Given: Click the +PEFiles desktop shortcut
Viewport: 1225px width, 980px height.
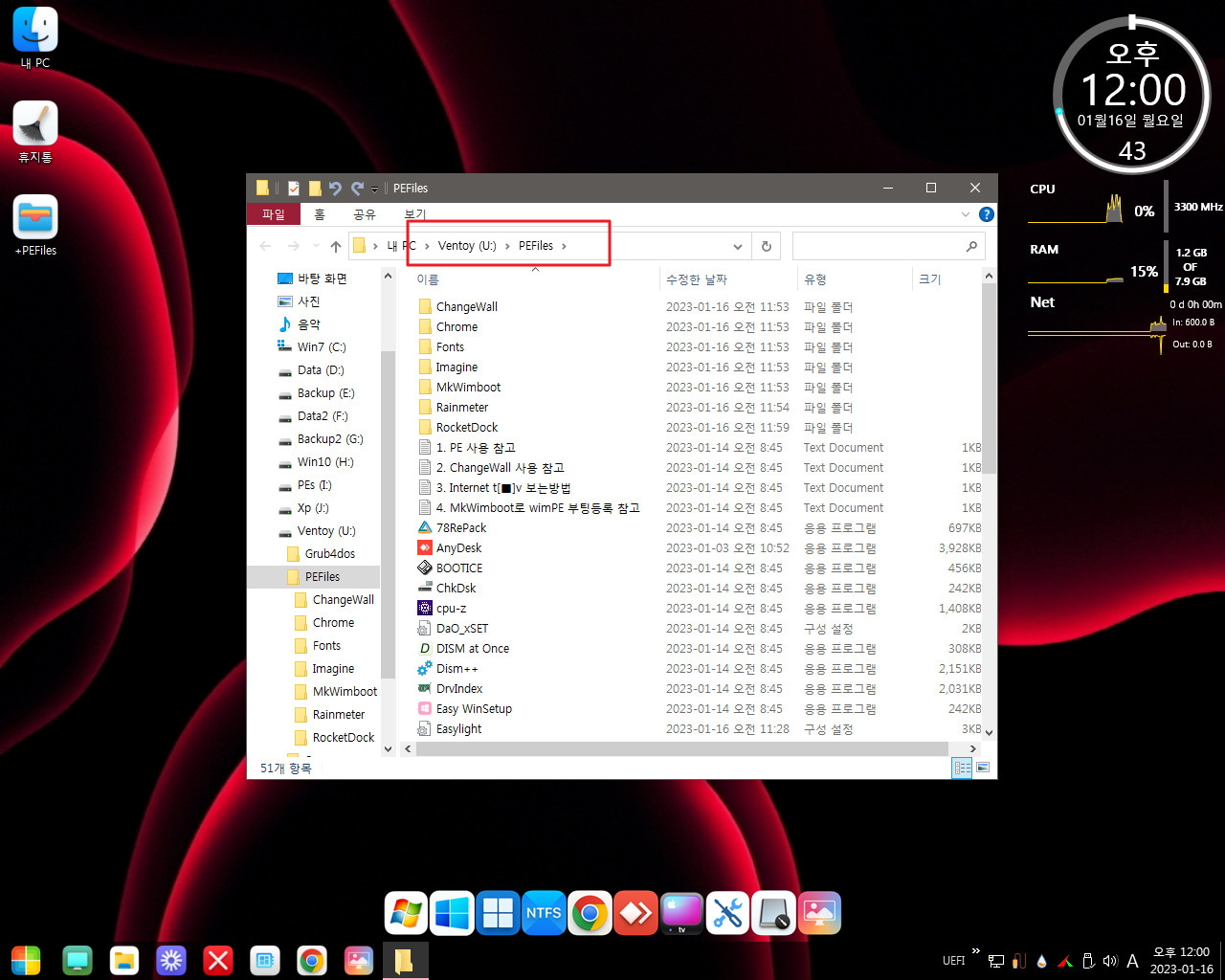Looking at the screenshot, I should click(35, 226).
